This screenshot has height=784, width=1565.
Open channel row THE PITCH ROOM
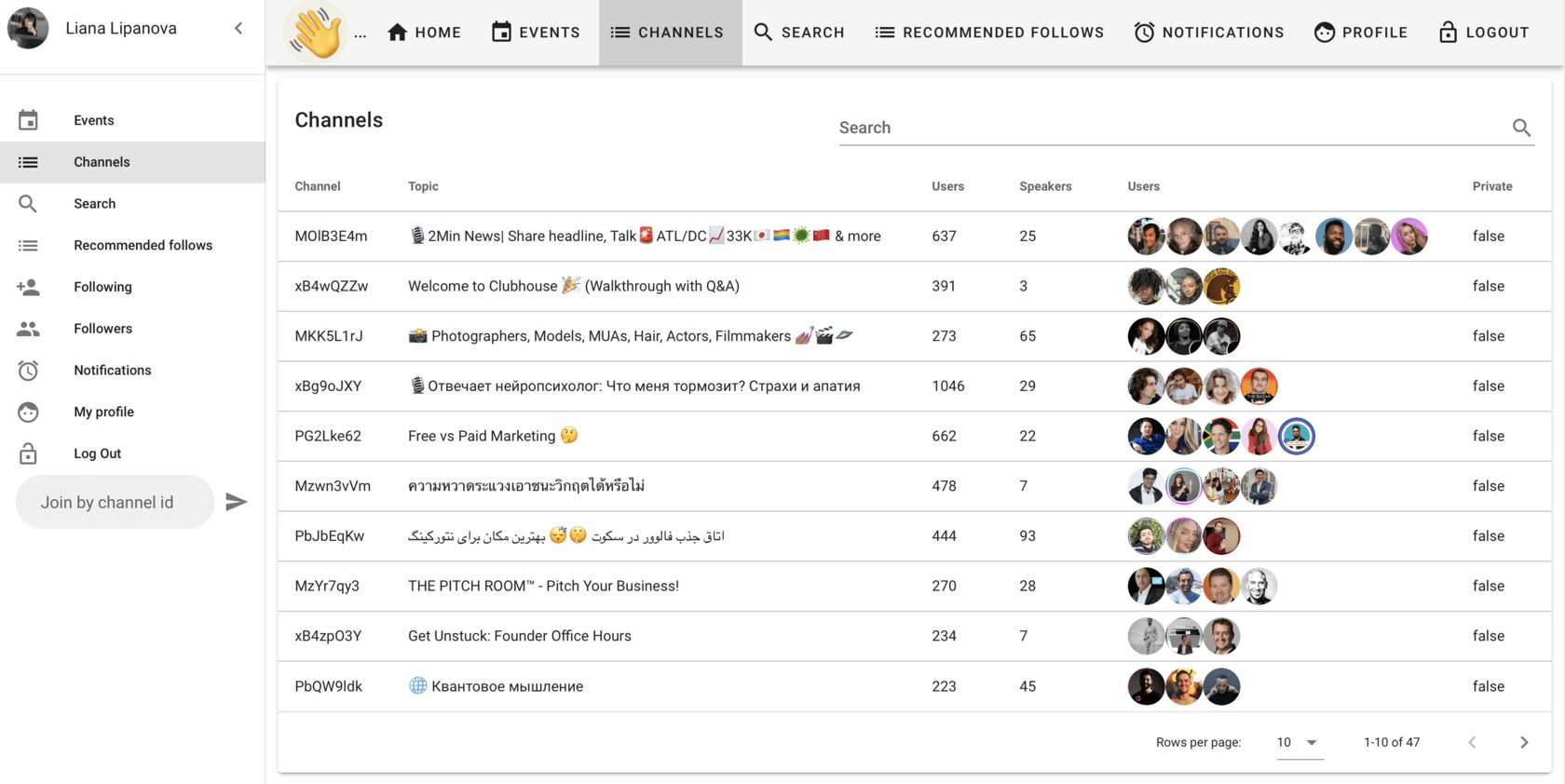(x=915, y=586)
